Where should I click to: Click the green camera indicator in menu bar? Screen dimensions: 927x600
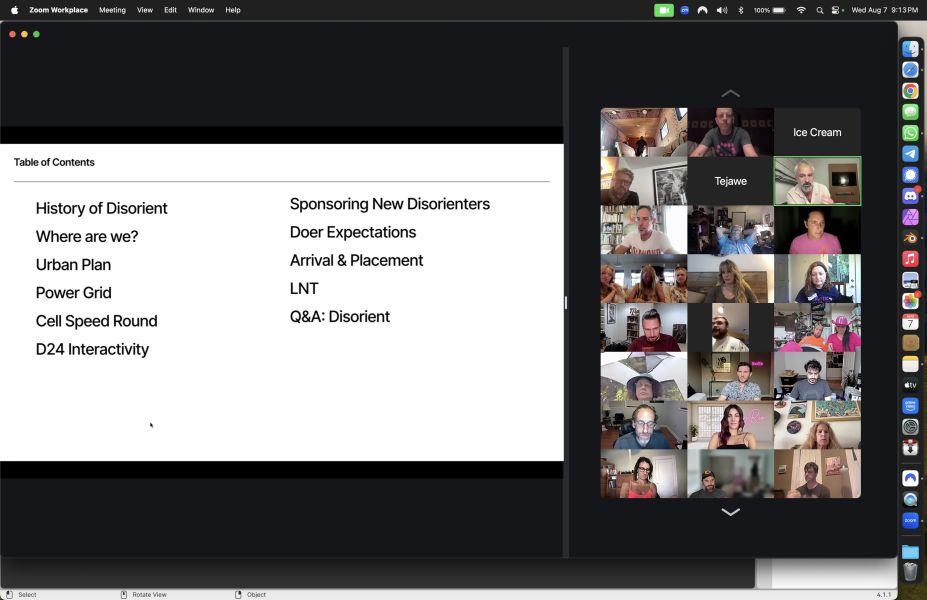tap(664, 10)
